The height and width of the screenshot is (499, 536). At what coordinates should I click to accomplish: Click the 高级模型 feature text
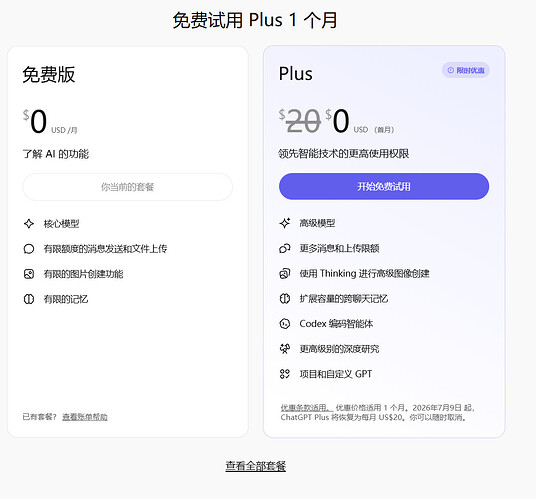[317, 223]
